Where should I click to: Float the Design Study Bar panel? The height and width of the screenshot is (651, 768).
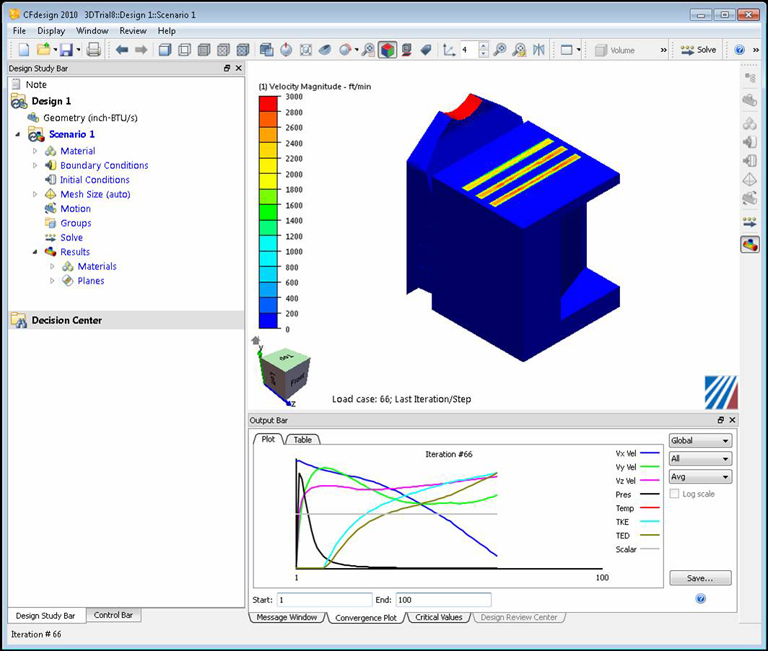tap(227, 68)
